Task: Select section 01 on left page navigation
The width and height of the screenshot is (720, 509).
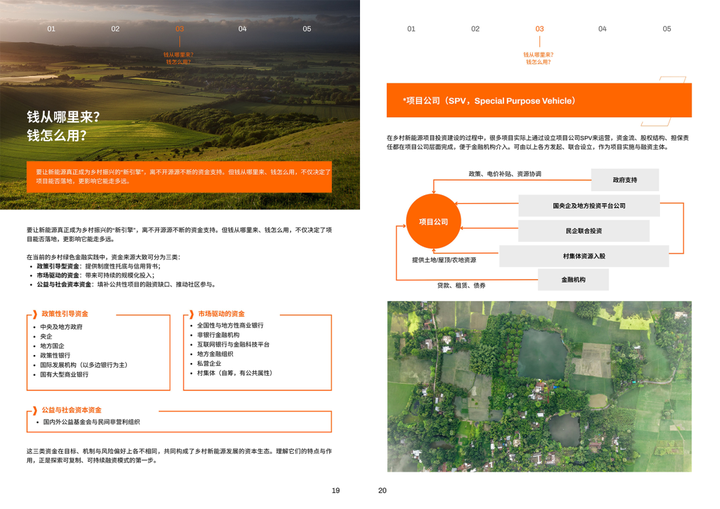Action: [51, 28]
